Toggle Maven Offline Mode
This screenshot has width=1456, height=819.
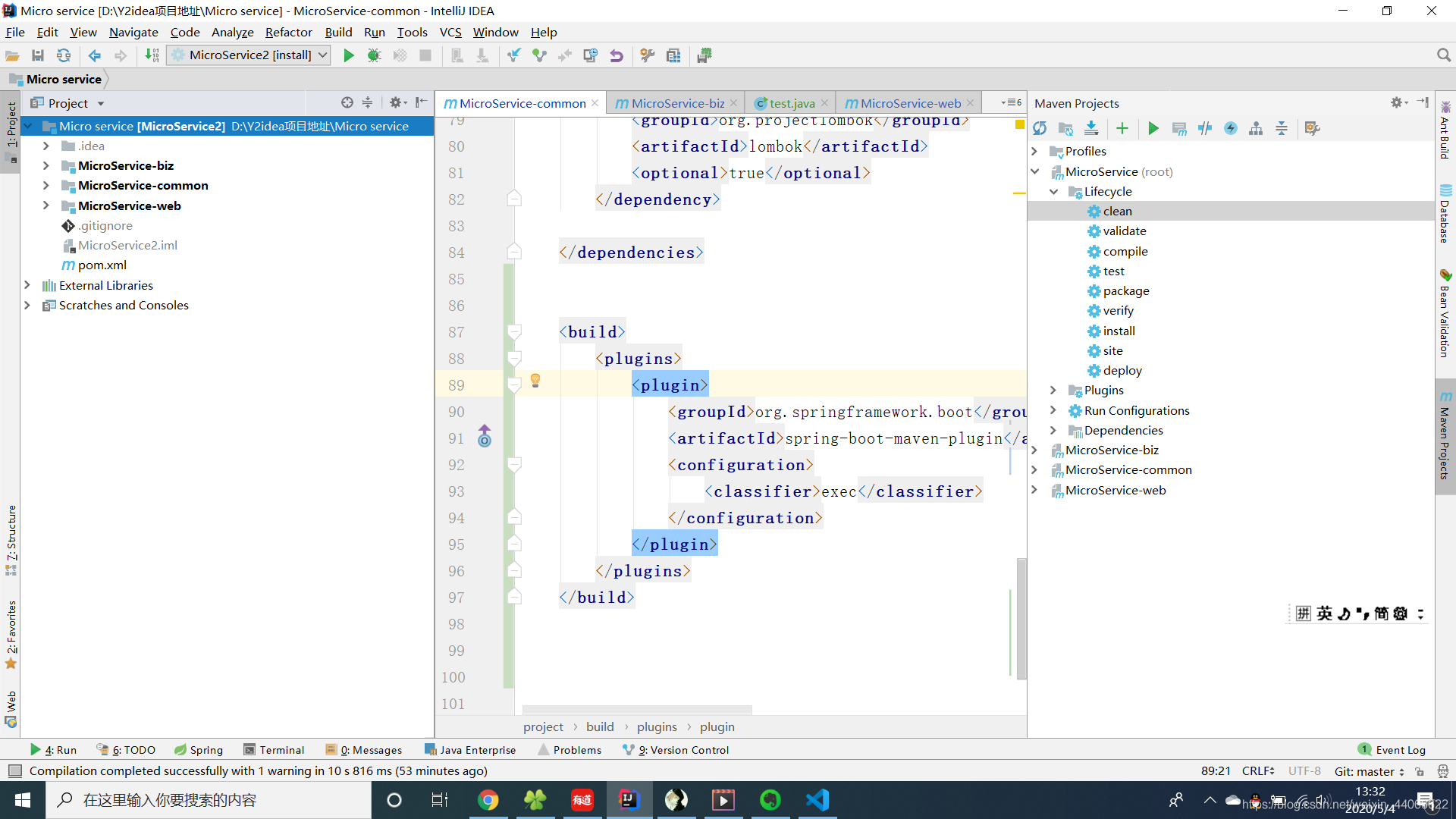pos(1205,128)
